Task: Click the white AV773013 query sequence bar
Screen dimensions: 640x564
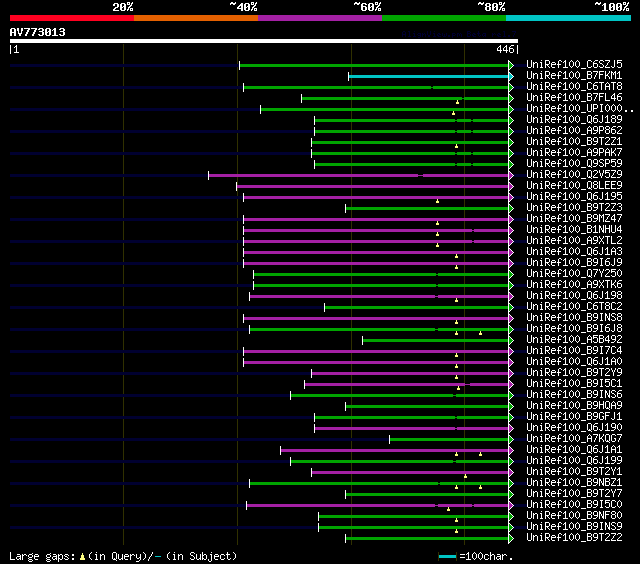Action: pos(264,41)
